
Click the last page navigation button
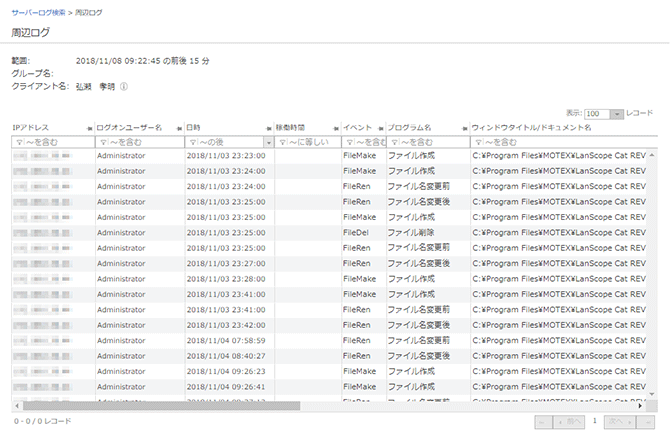pos(646,422)
